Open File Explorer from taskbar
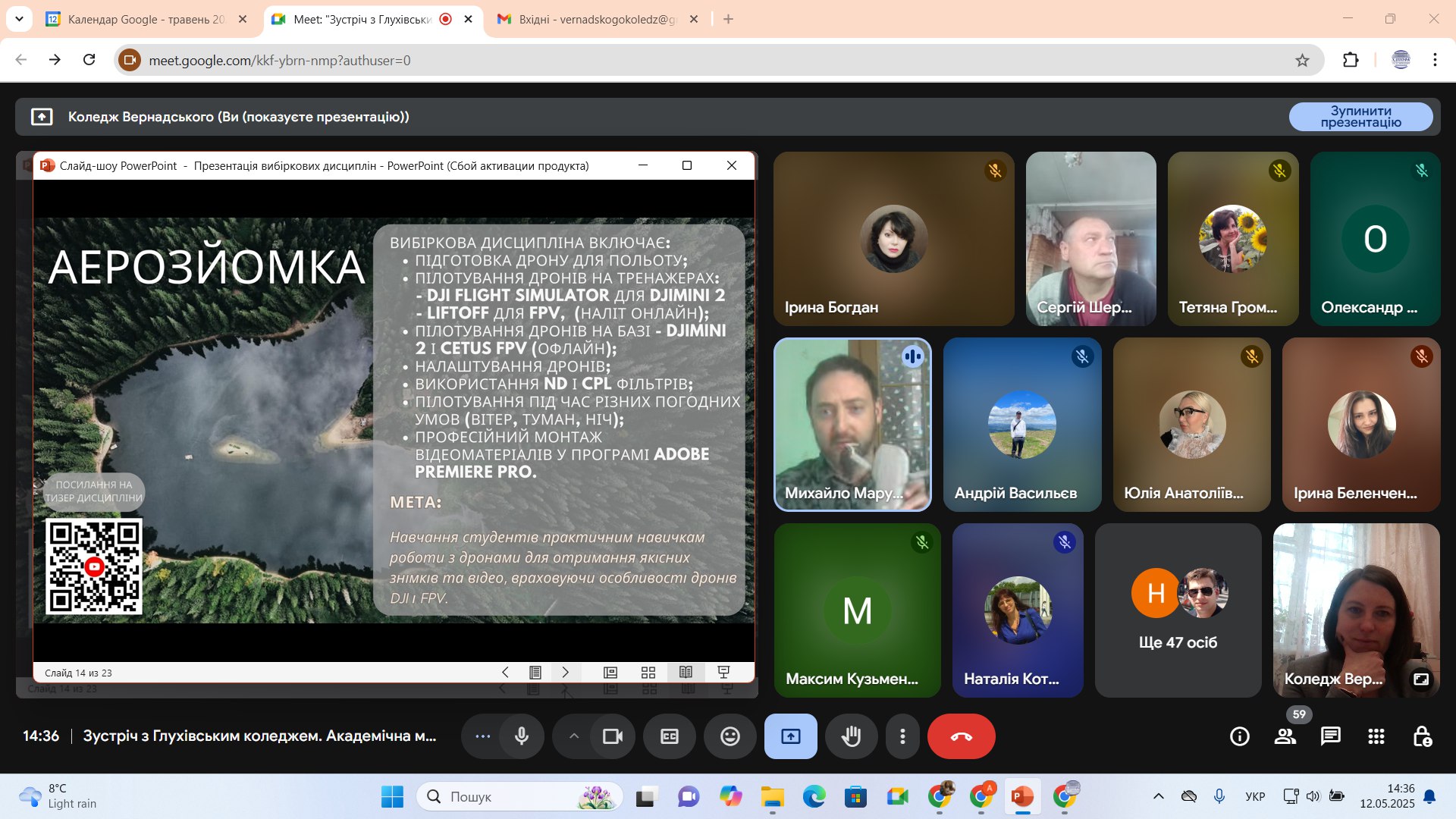Viewport: 1456px width, 819px height. coord(773,797)
